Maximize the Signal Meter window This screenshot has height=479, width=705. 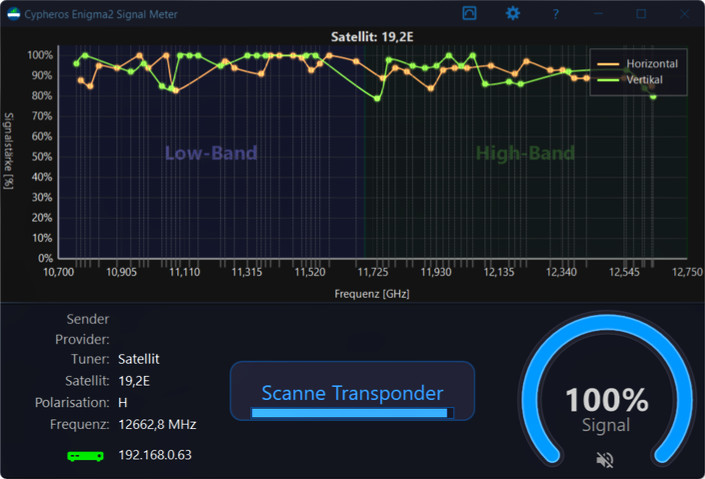641,14
